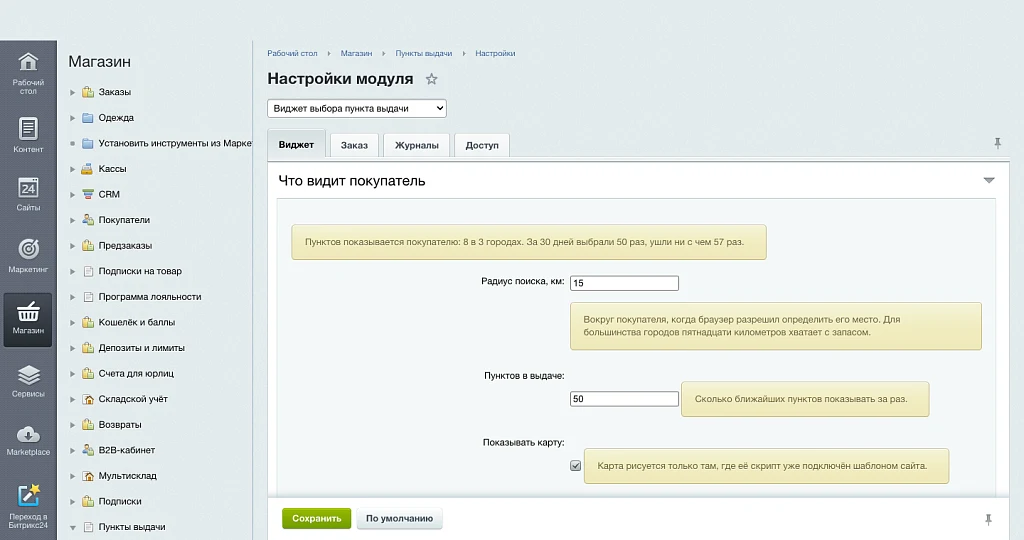
Task: Click the Сохранить button
Action: (317, 518)
